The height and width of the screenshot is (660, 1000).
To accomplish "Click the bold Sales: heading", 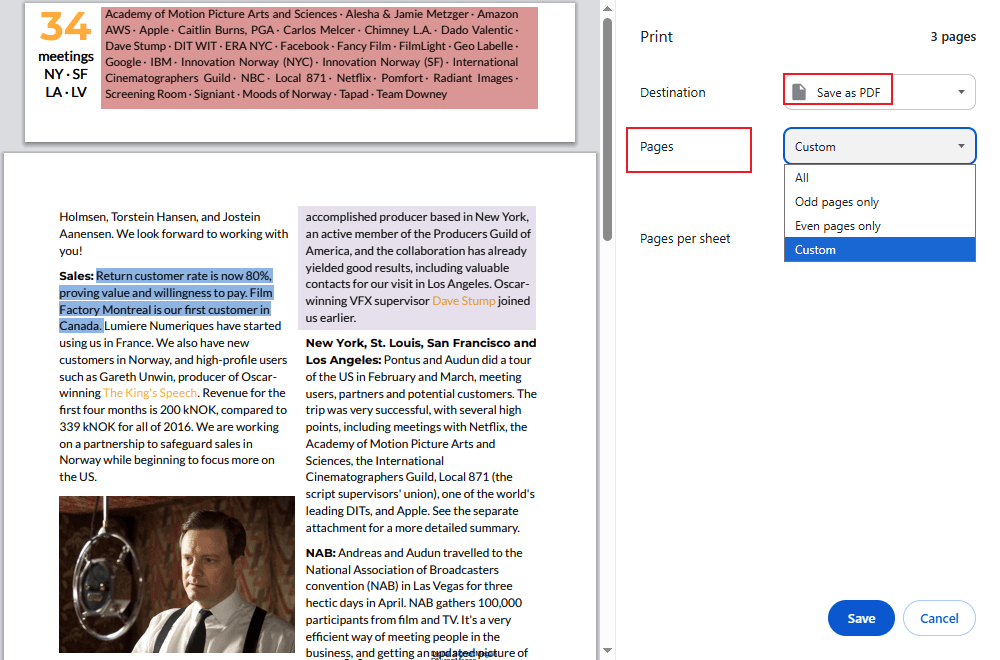I will click(76, 276).
